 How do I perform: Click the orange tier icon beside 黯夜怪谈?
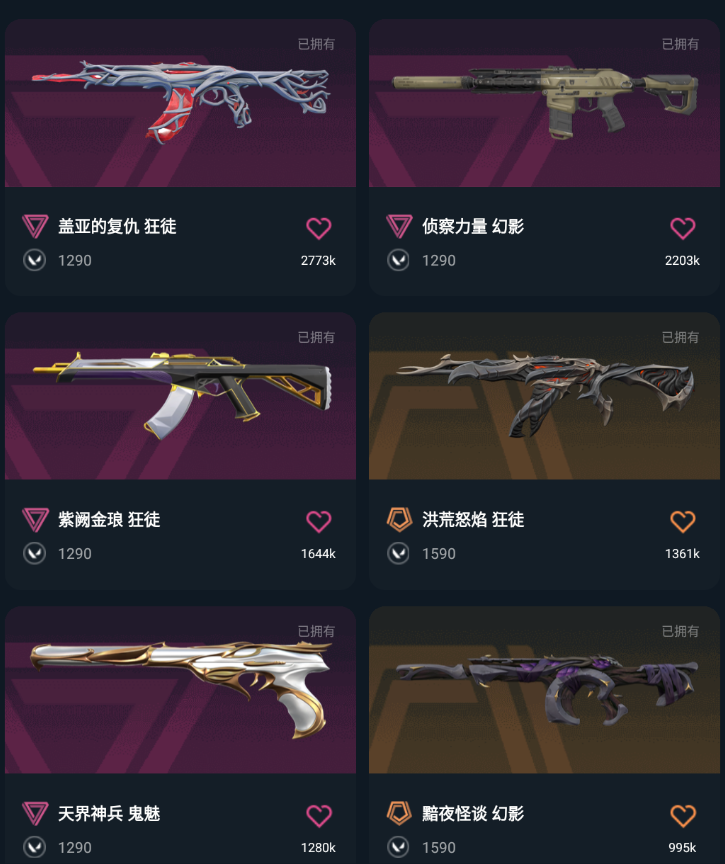tap(399, 813)
